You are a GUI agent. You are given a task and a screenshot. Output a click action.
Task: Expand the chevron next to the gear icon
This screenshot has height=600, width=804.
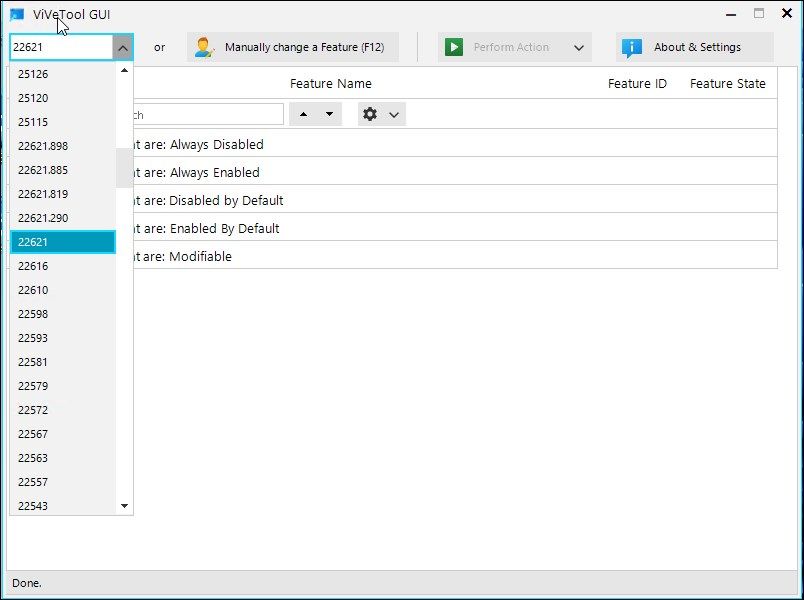pos(393,113)
